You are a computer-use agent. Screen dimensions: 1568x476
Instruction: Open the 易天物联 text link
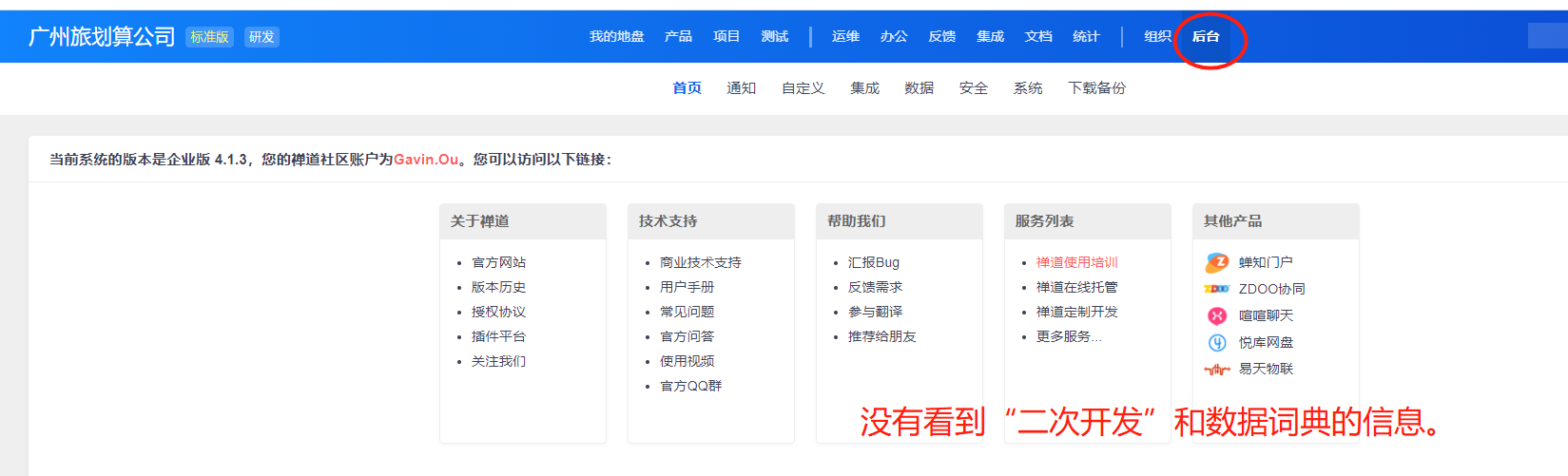pyautogui.click(x=1266, y=369)
